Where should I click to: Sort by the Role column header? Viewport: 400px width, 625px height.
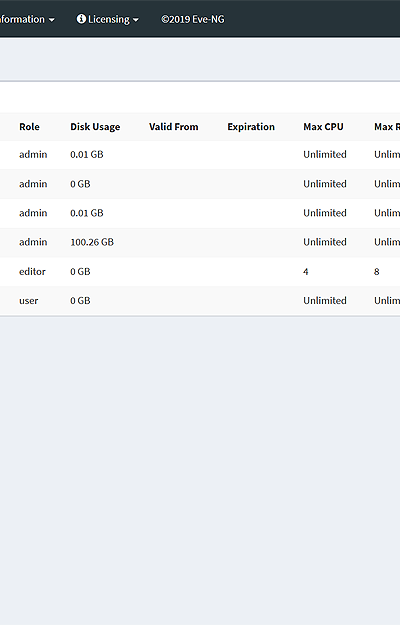coord(29,127)
